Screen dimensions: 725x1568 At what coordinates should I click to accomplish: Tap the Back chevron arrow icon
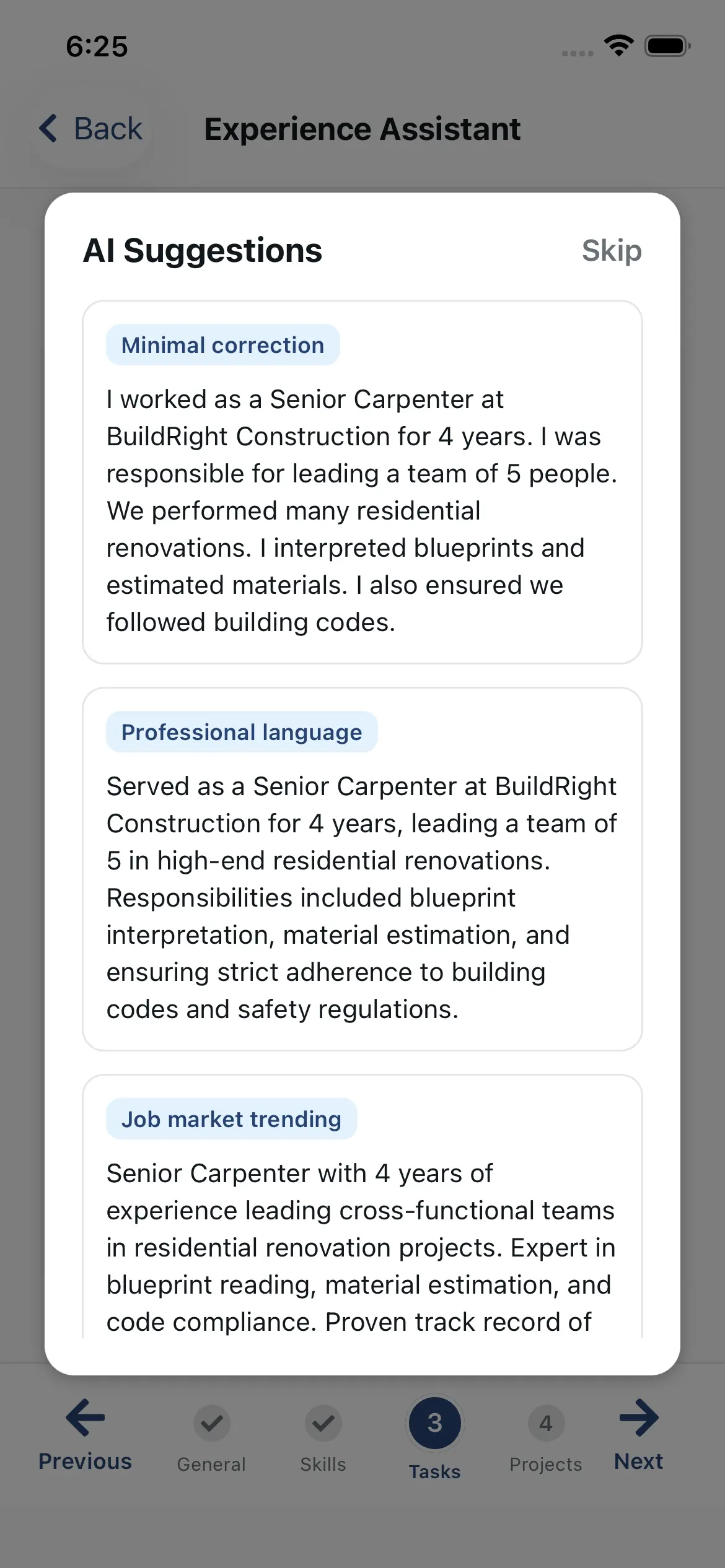pos(48,128)
